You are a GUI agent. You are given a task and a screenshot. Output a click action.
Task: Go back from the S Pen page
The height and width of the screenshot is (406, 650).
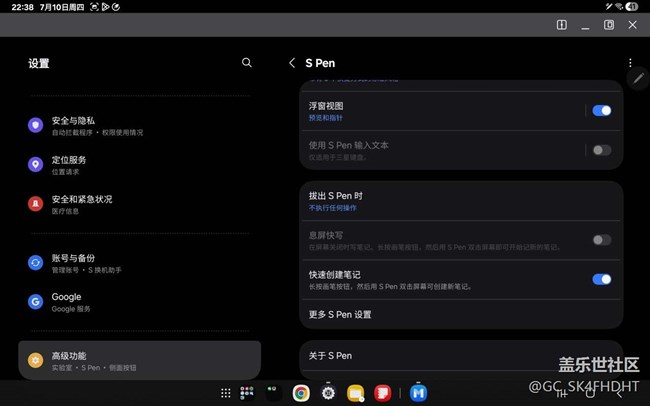coord(292,63)
